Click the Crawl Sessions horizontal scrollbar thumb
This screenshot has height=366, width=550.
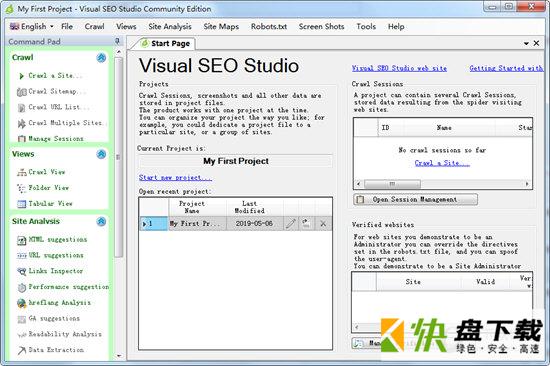tap(392, 184)
